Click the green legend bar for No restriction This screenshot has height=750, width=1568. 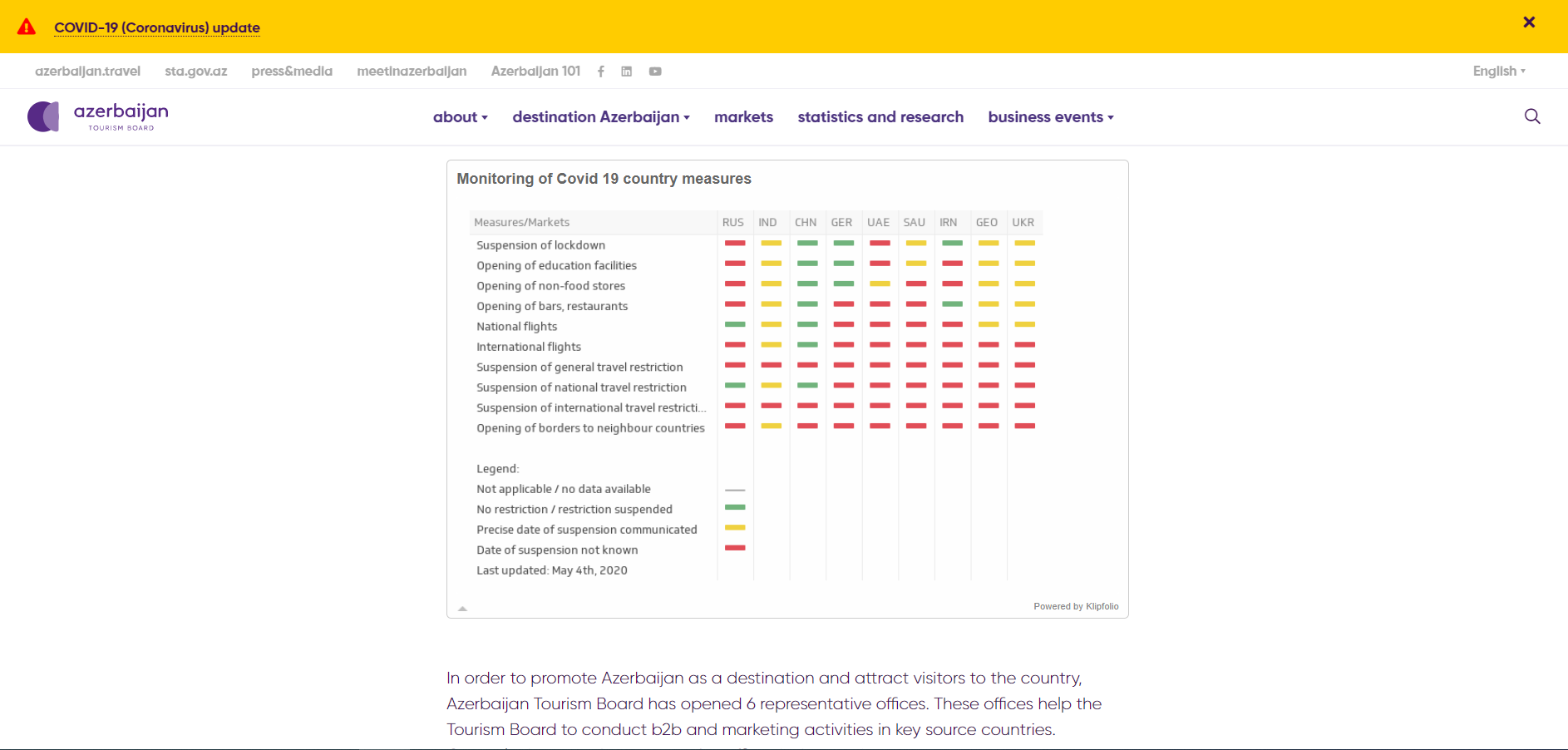(x=735, y=507)
